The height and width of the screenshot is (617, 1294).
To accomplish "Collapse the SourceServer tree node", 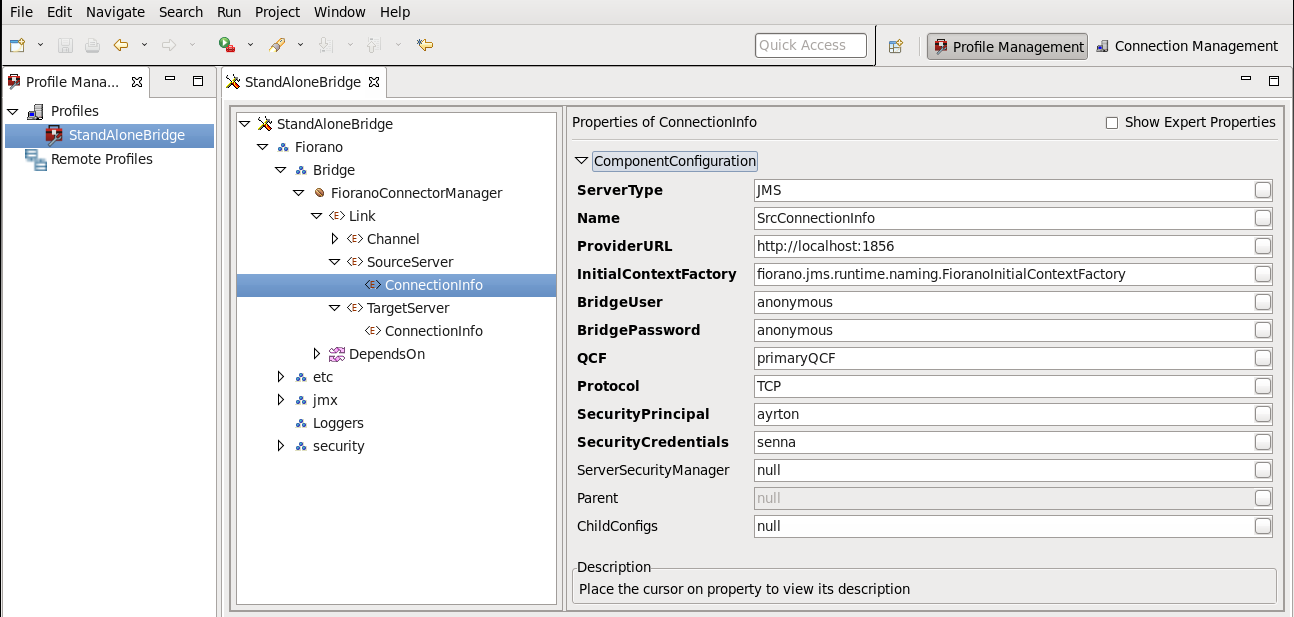I will (334, 262).
